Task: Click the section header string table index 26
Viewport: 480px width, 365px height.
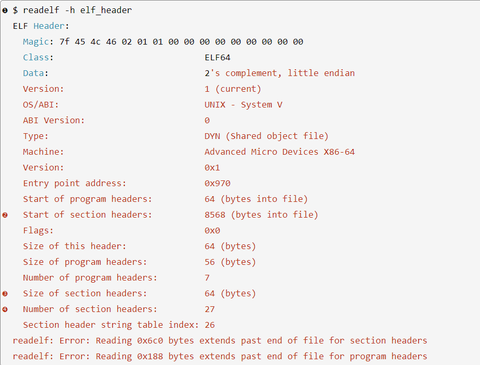Action: pos(210,325)
